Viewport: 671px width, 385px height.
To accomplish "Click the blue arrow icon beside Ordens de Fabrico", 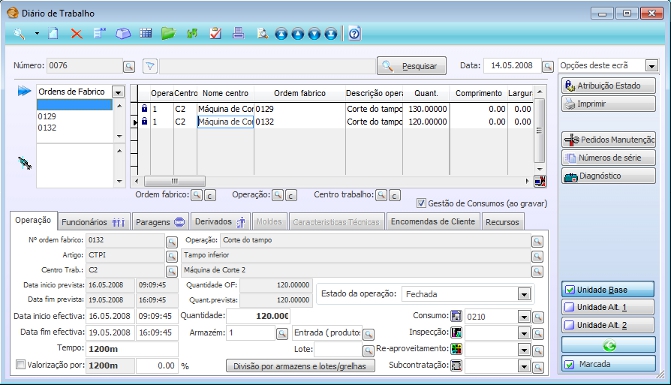I will click(24, 91).
